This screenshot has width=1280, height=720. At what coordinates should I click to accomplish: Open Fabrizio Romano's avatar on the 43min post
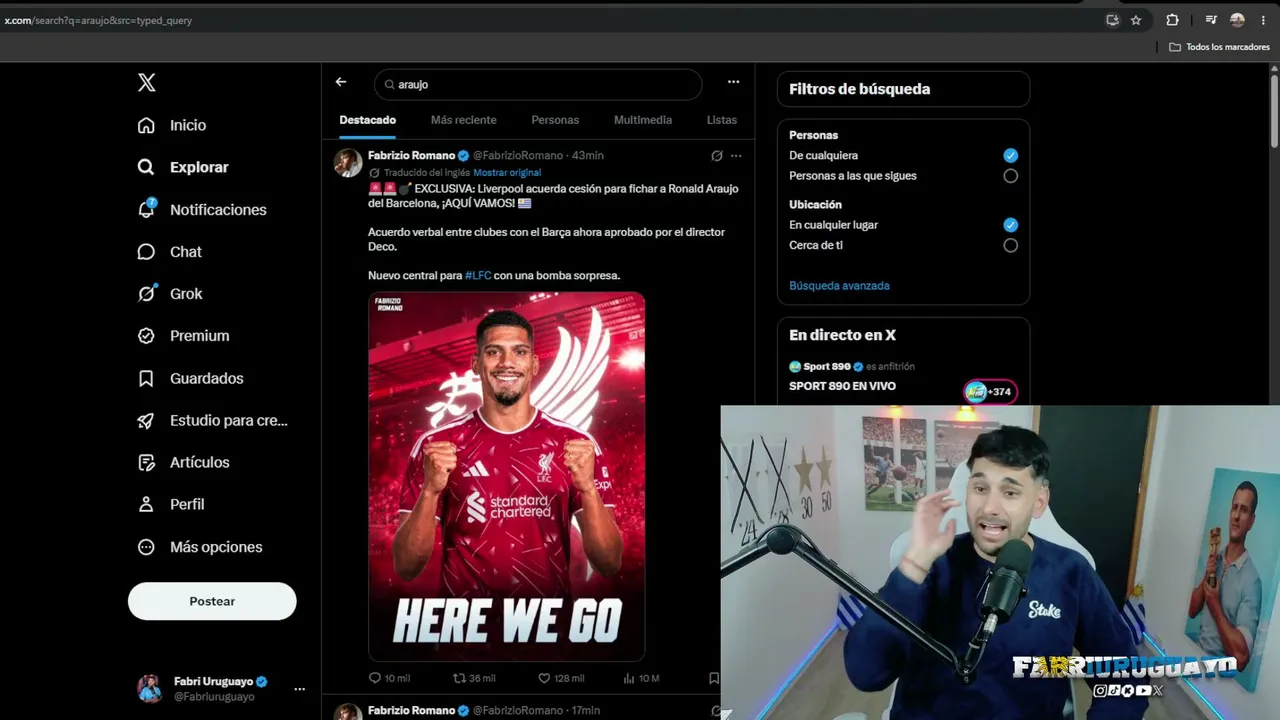pyautogui.click(x=348, y=163)
